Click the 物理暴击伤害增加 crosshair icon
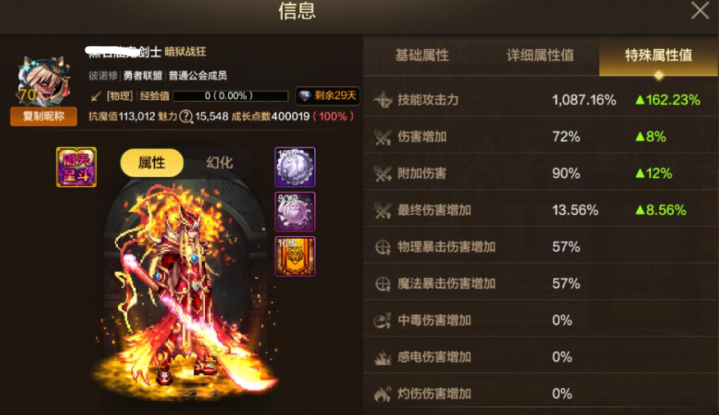 [x=382, y=247]
